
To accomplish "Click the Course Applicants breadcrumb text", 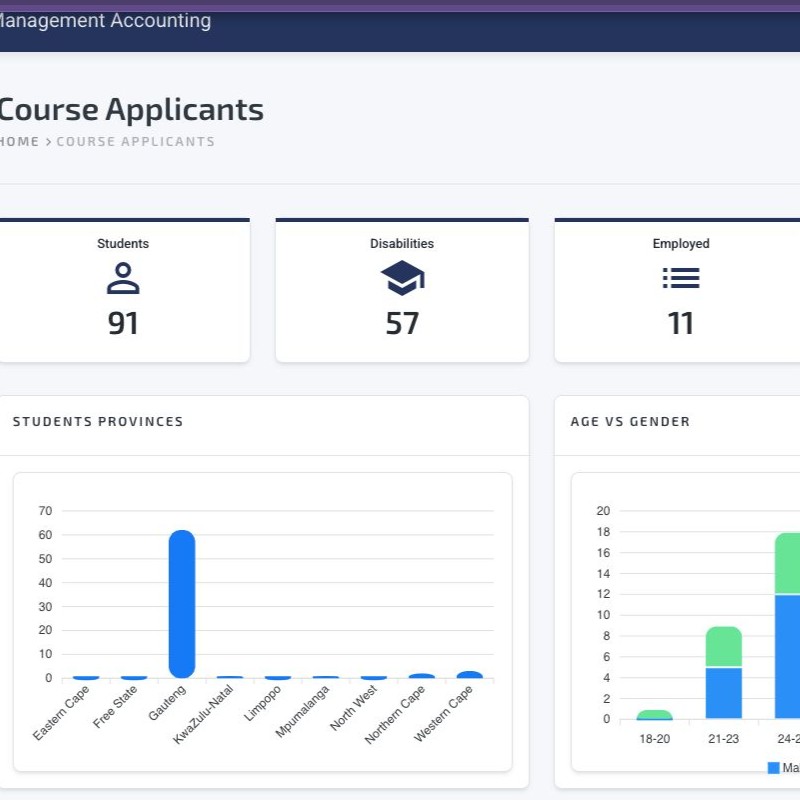I will pos(135,142).
